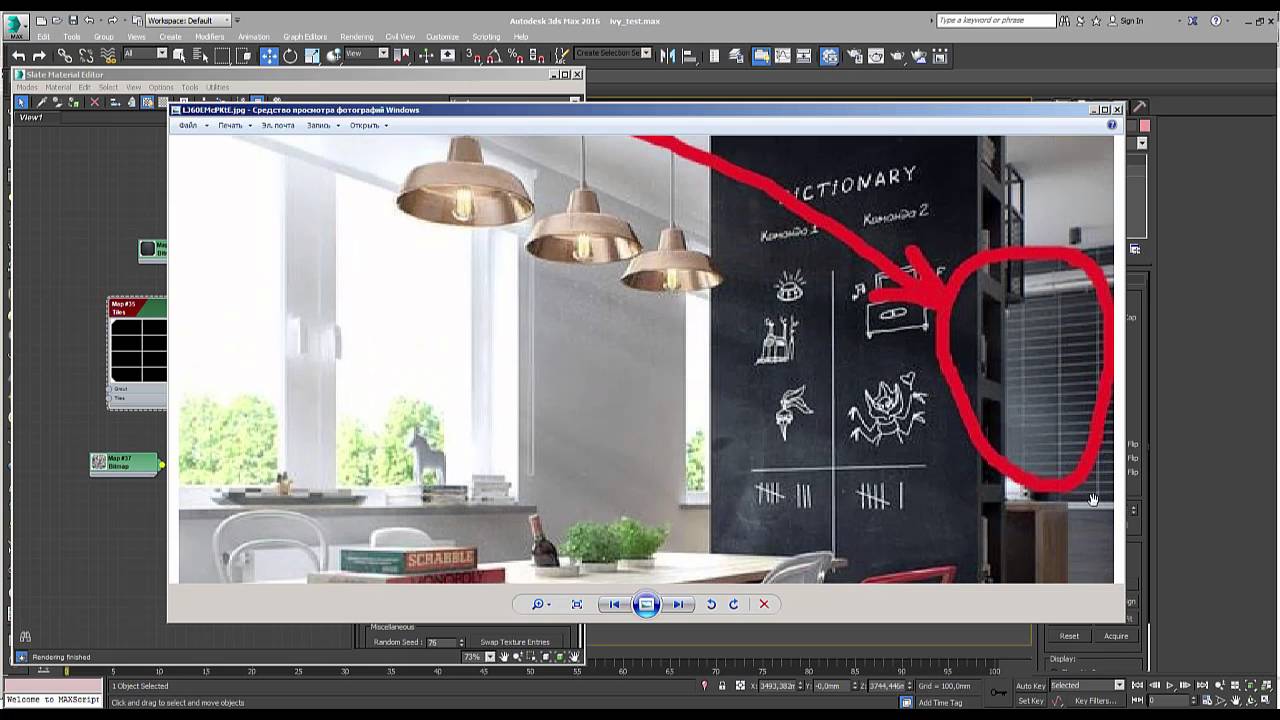Choose the Rectangular Selection Region tool
This screenshot has height=720, width=1280.
pyautogui.click(x=222, y=56)
